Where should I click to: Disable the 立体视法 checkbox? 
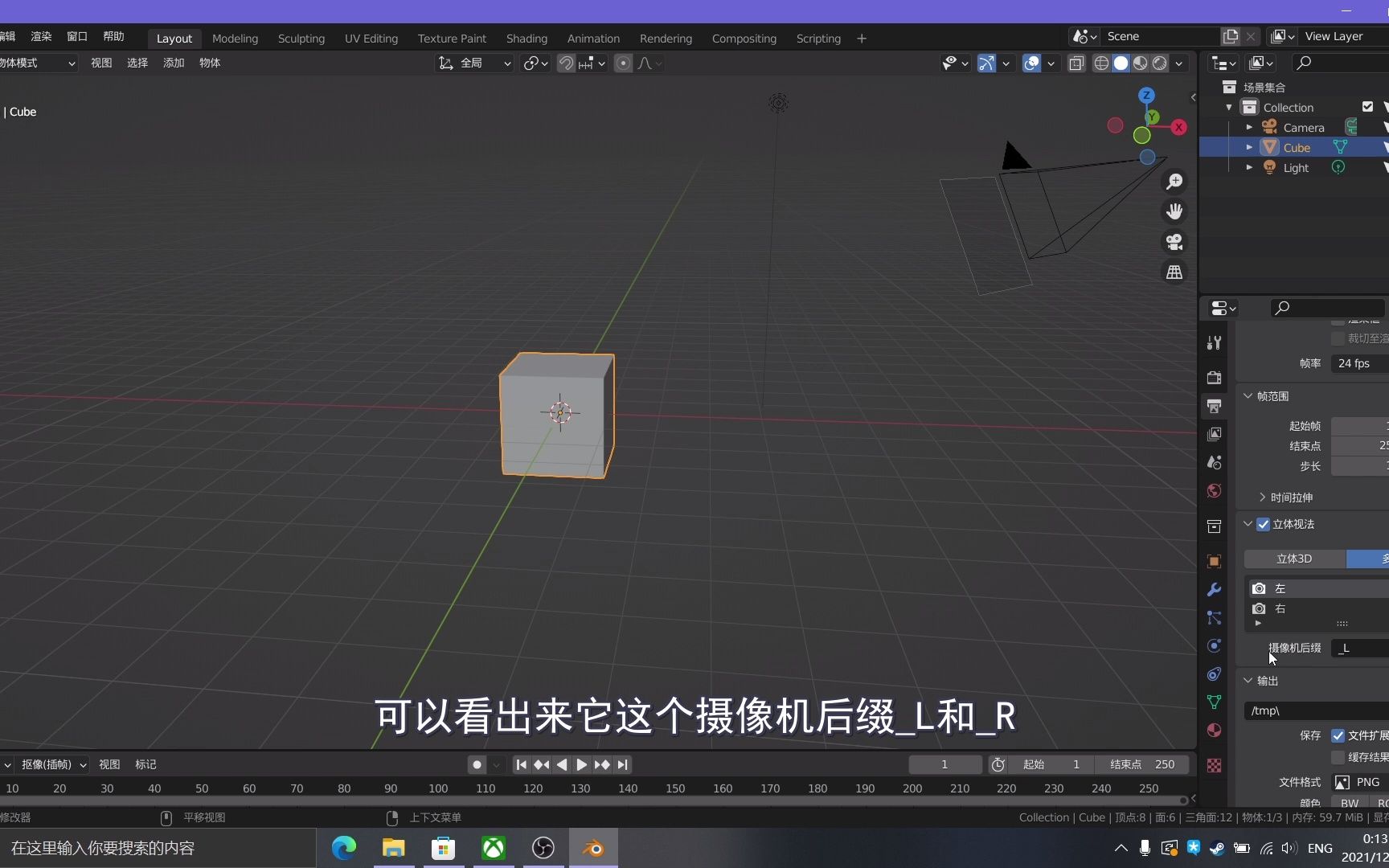click(x=1262, y=524)
